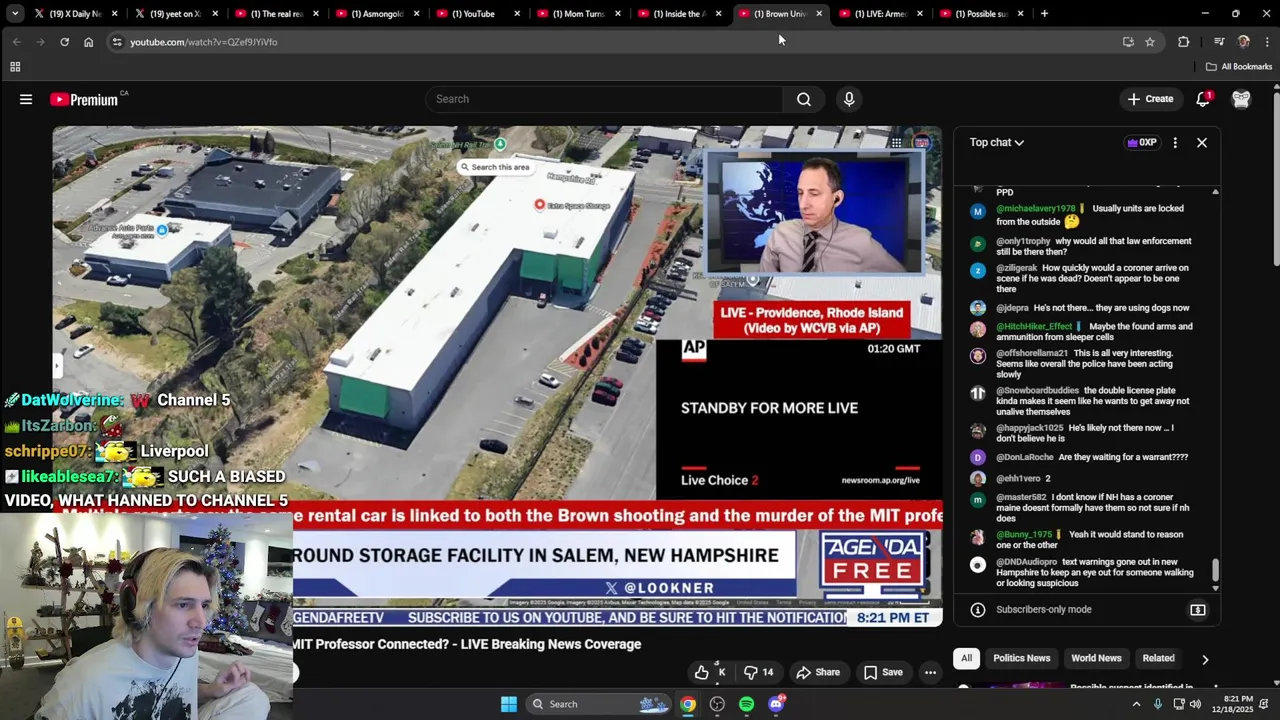Open the 0XP channel points button in chat
1280x720 pixels.
[1142, 143]
